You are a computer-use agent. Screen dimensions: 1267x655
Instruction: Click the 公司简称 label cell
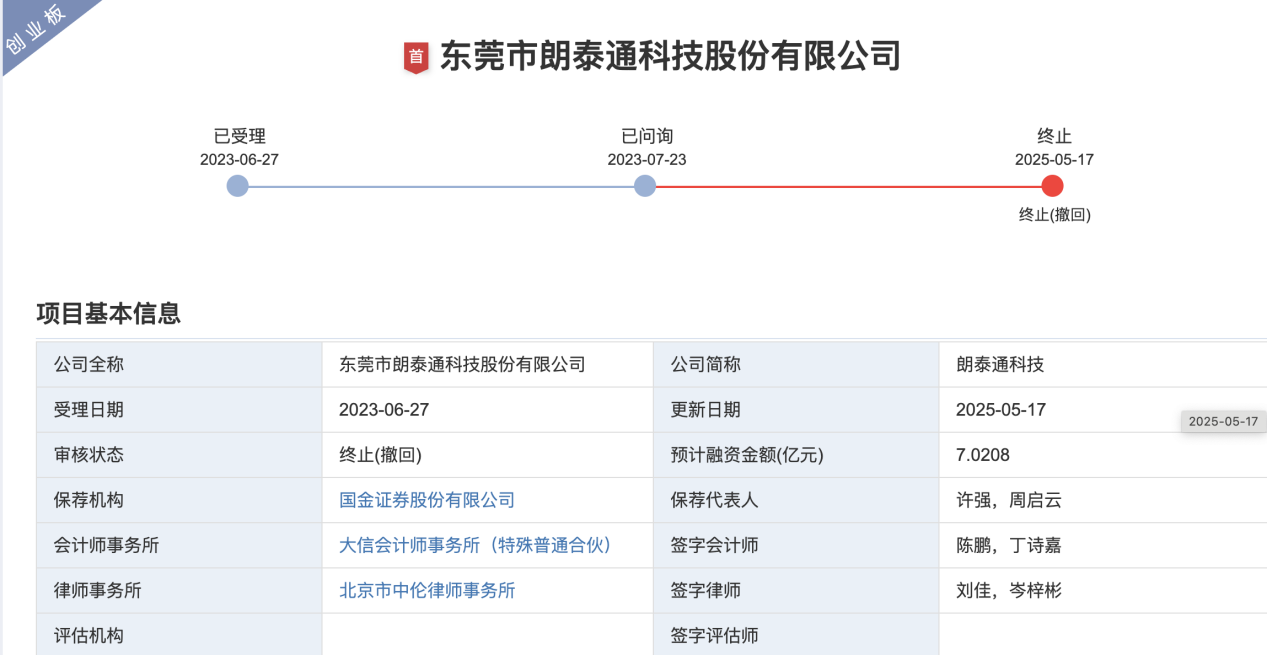796,365
